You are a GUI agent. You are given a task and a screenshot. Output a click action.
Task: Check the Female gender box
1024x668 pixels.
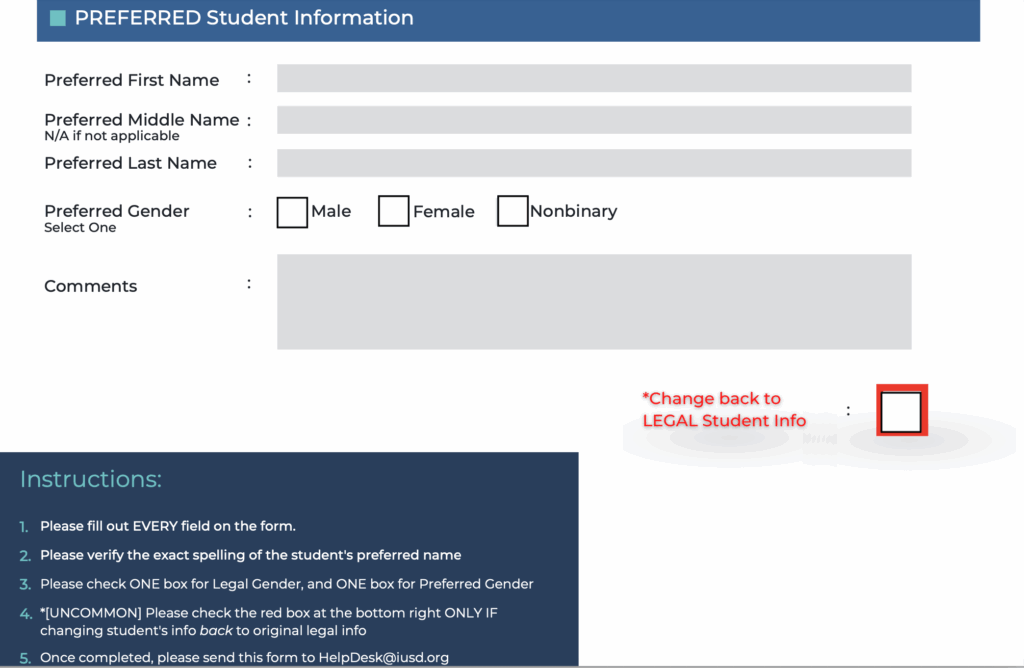(x=394, y=212)
